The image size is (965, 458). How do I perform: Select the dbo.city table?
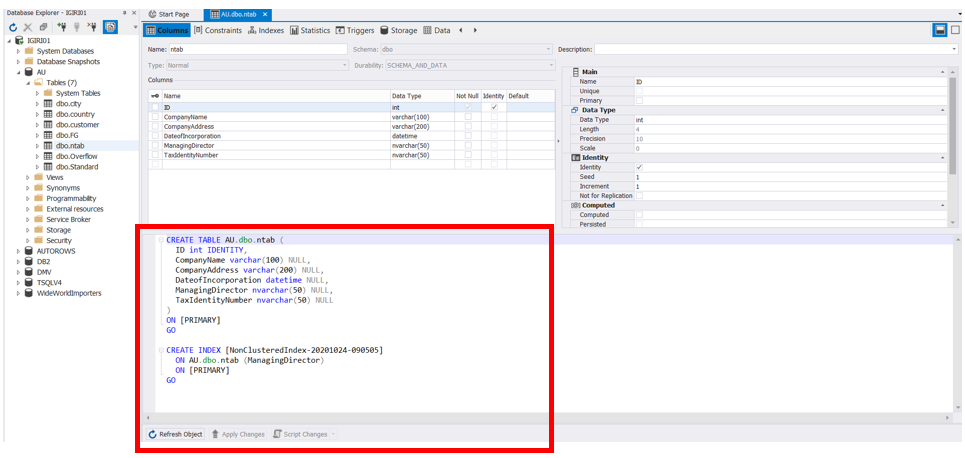[x=68, y=103]
